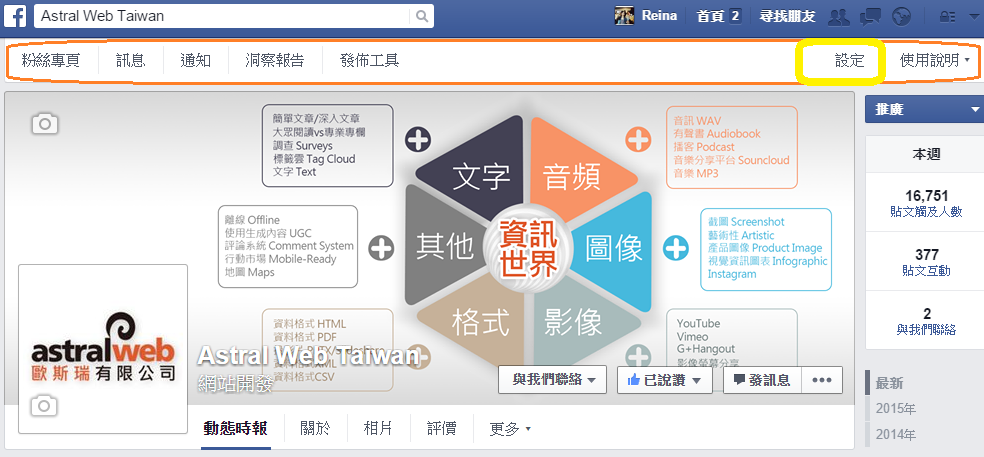Jump to 2015年 in timeline navigator
This screenshot has height=457, width=984.
point(896,409)
